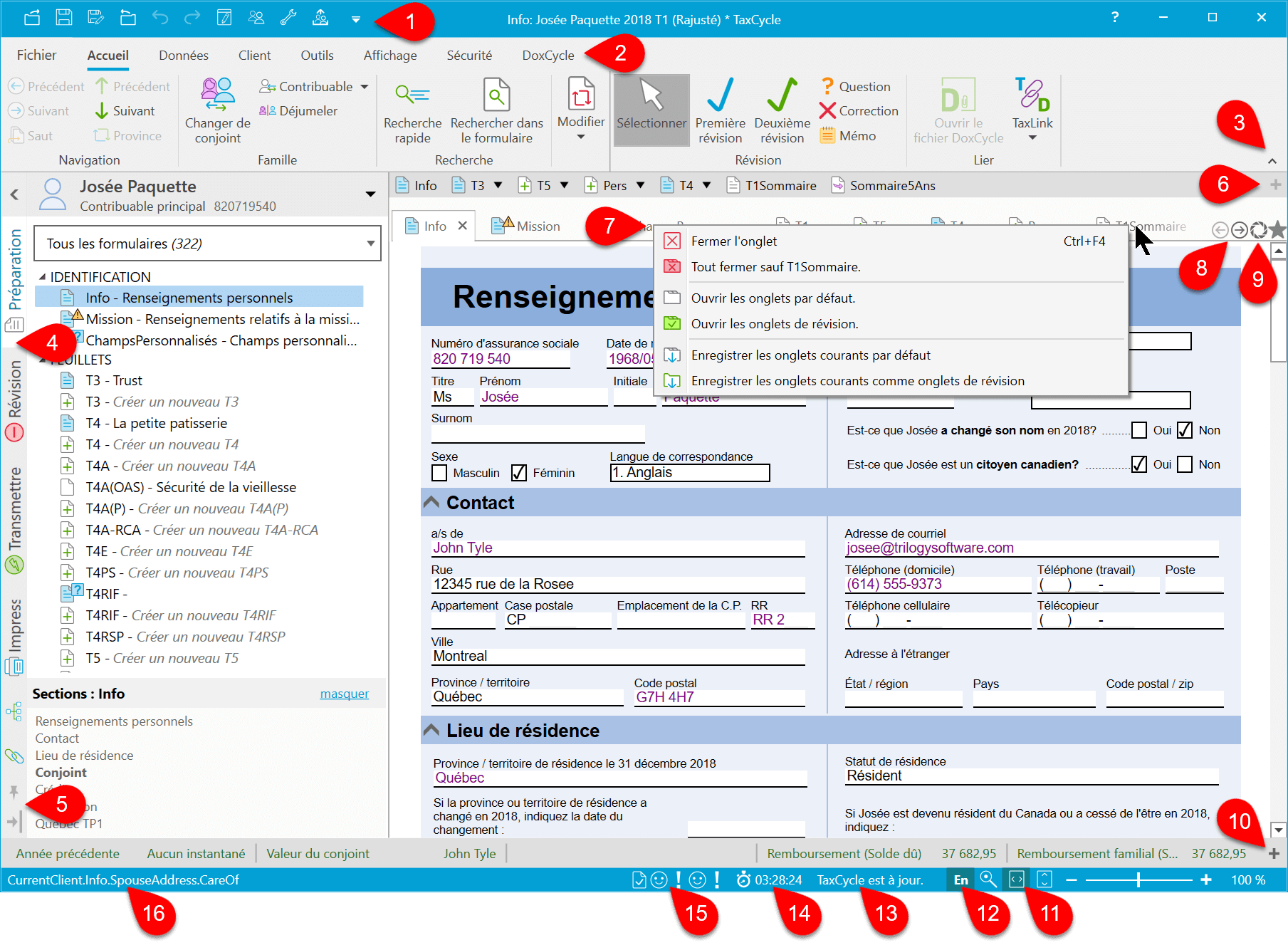Toggle the En language button in status bar
The image size is (1288, 945).
(x=960, y=879)
